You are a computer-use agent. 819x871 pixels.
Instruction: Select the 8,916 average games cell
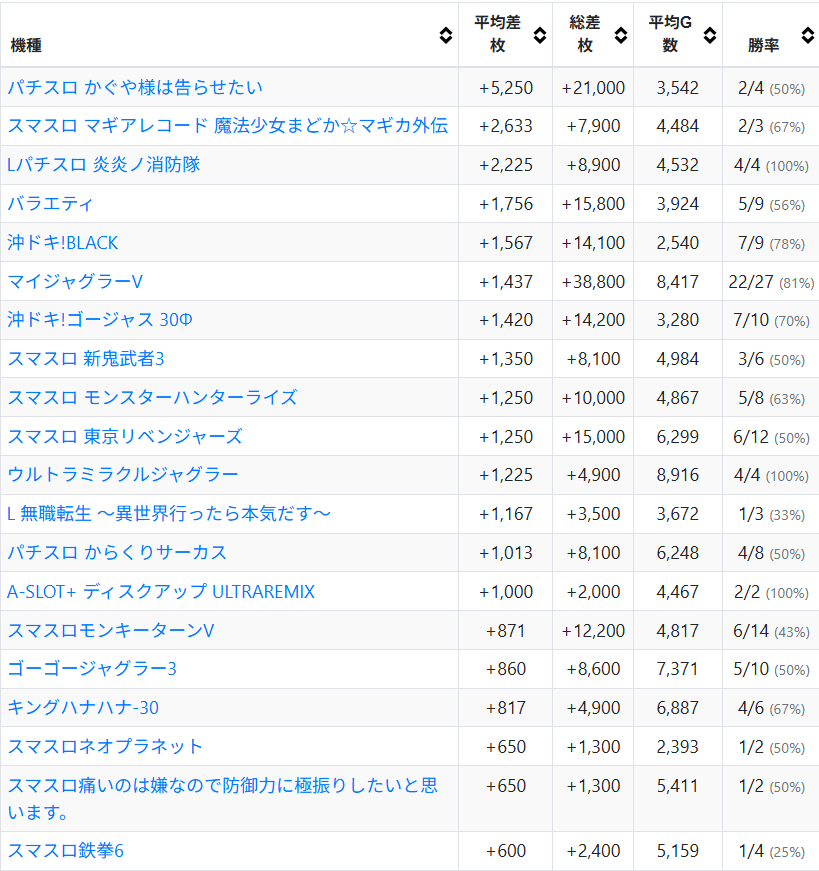pos(677,475)
